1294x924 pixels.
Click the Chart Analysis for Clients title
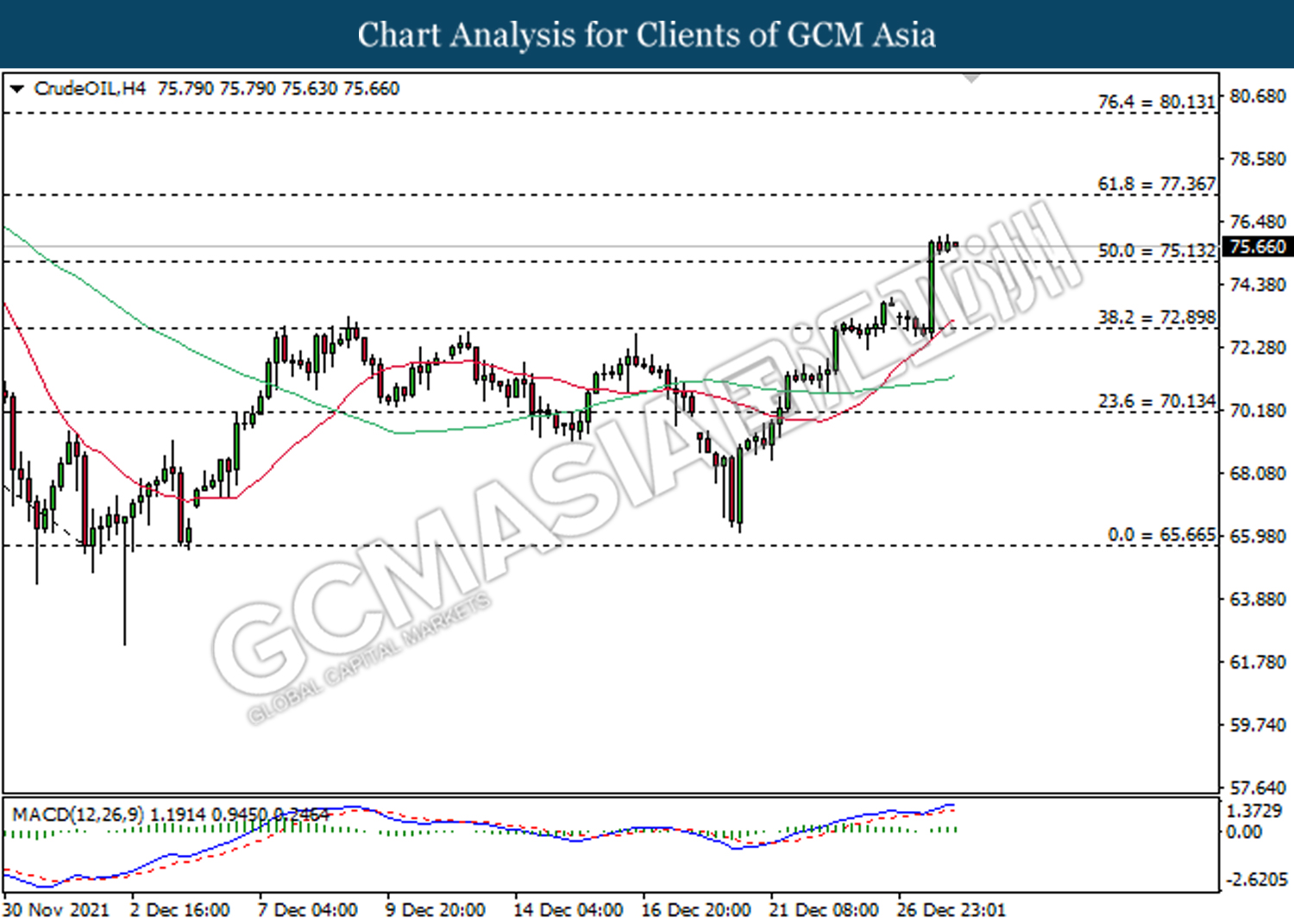[x=647, y=35]
